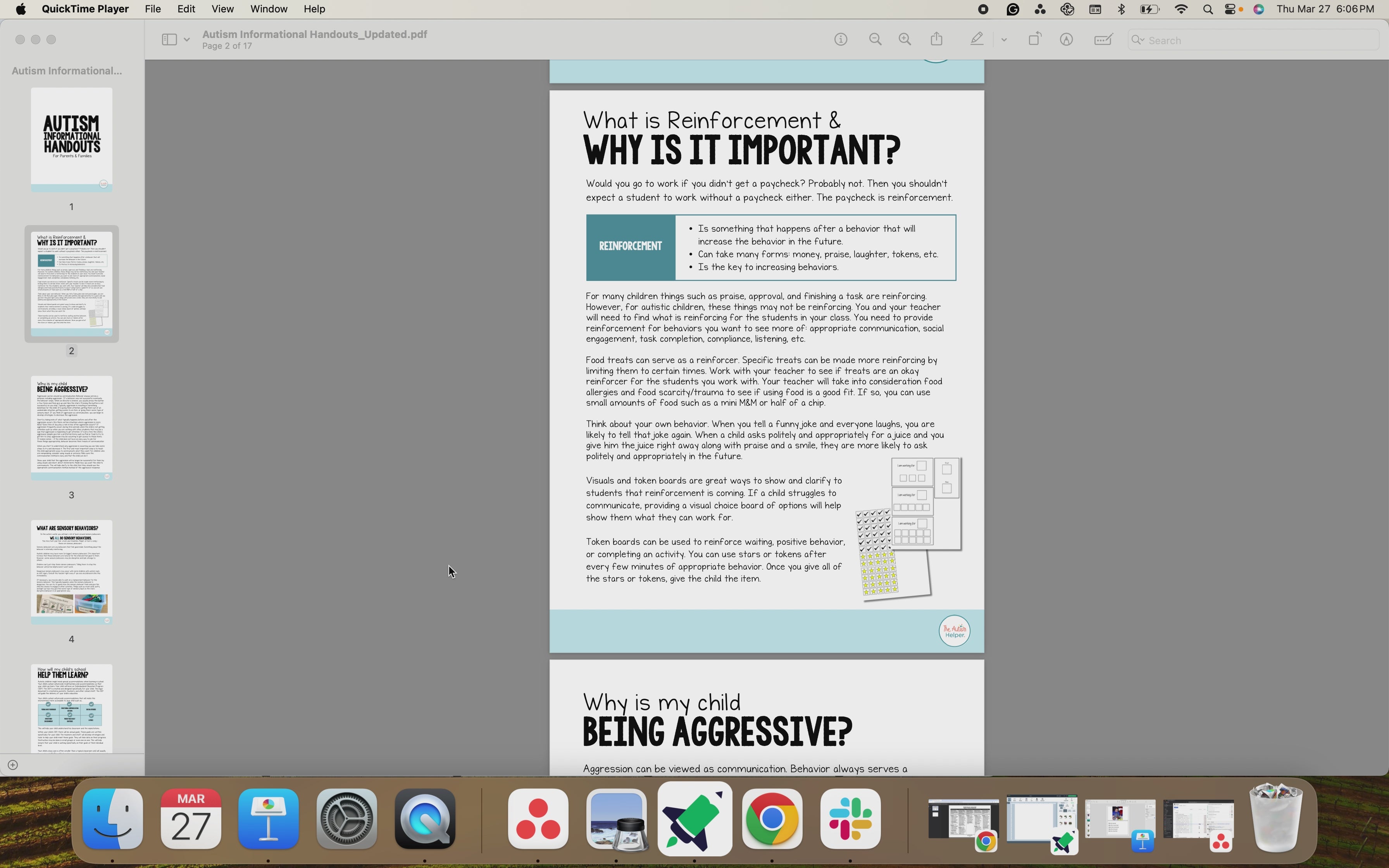1389x868 pixels.
Task: Zoom in on the document
Action: 905,39
